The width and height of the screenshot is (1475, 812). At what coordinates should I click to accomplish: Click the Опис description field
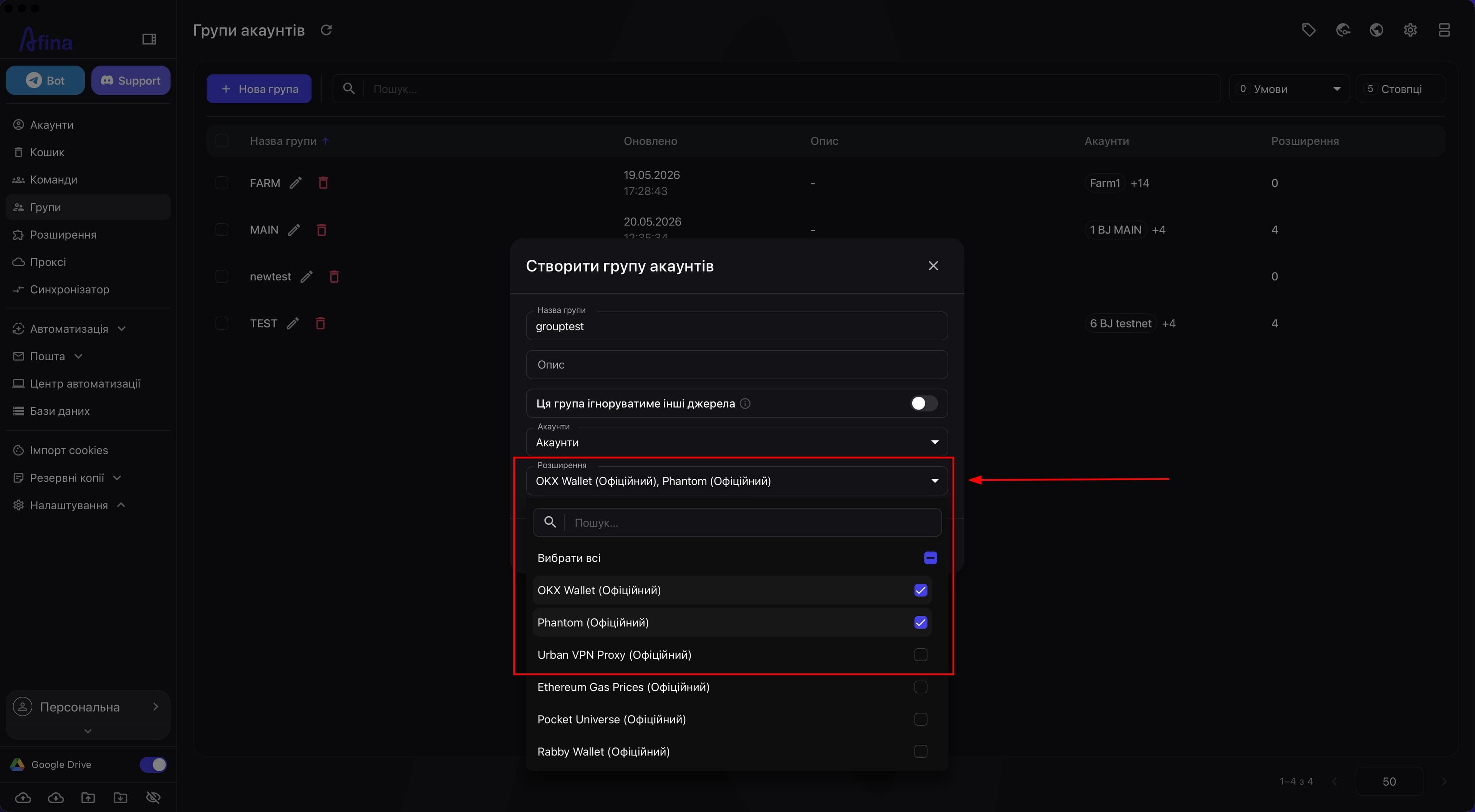point(736,365)
